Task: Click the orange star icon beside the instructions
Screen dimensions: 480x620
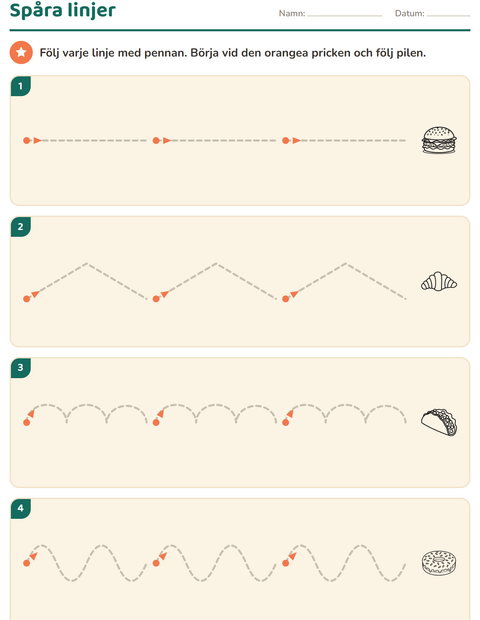Action: pos(21,53)
